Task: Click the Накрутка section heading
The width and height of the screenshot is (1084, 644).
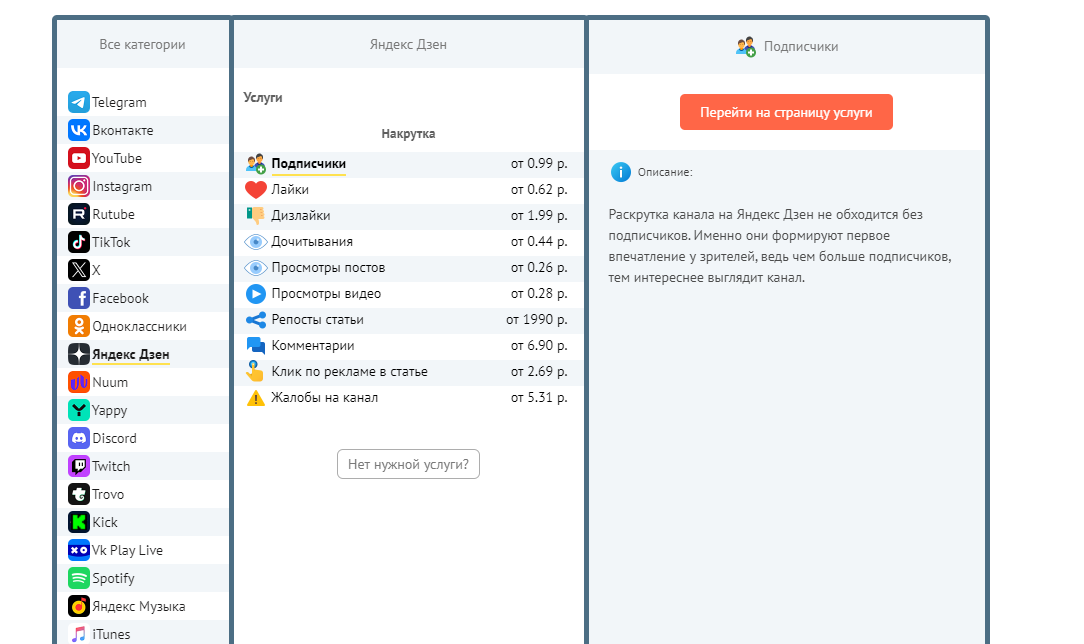Action: click(408, 133)
